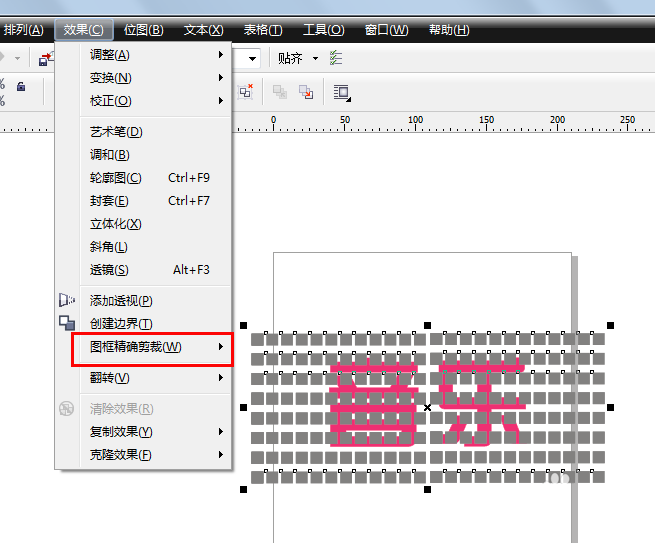655x543 pixels.
Task: Choose 艺术笔(D) from the effects menu
Action: coord(155,132)
